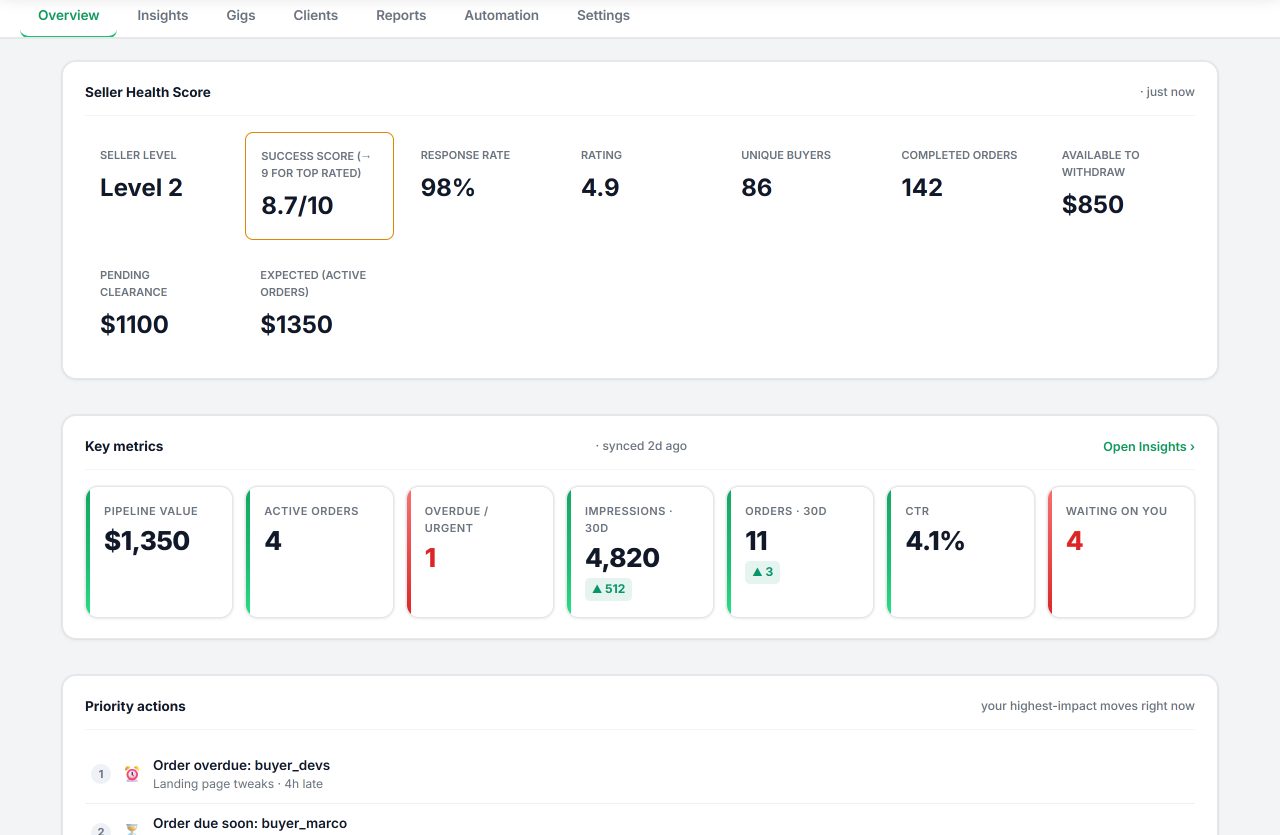Click the 98% response rate value

tap(448, 188)
